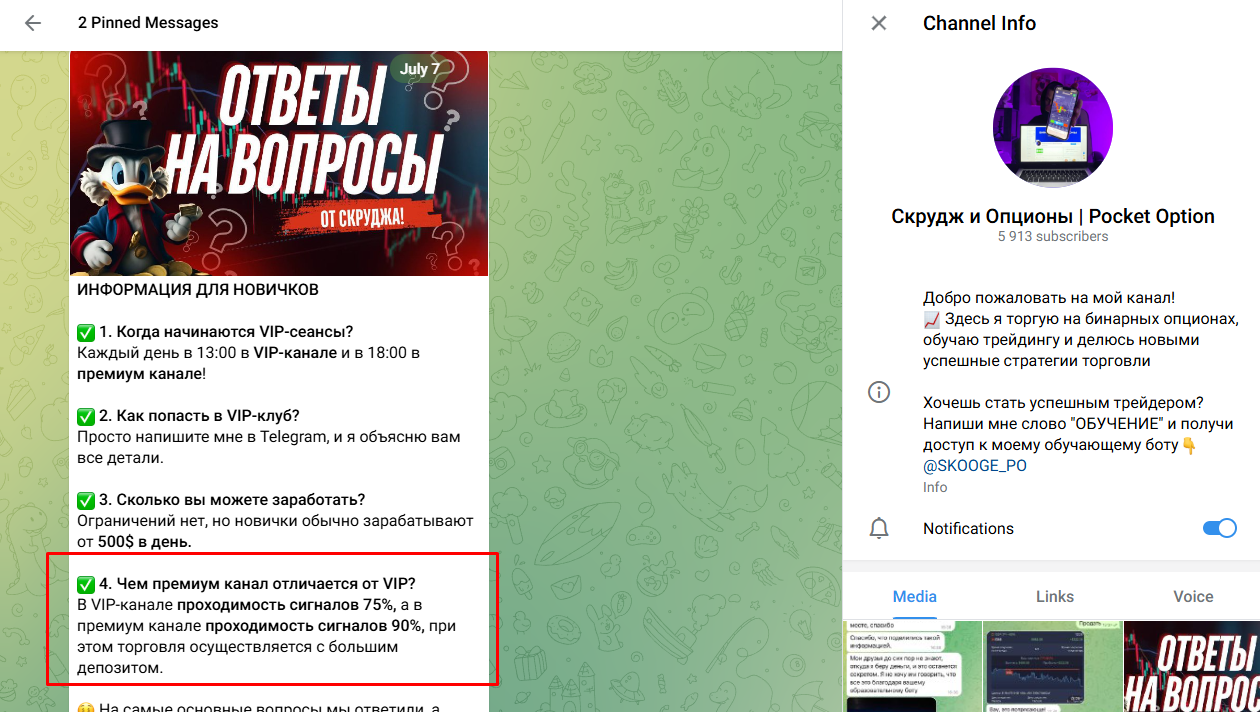Click the '3. Сколько вы можете заработать?' question
Image resolution: width=1260 pixels, height=712 pixels.
[232, 500]
